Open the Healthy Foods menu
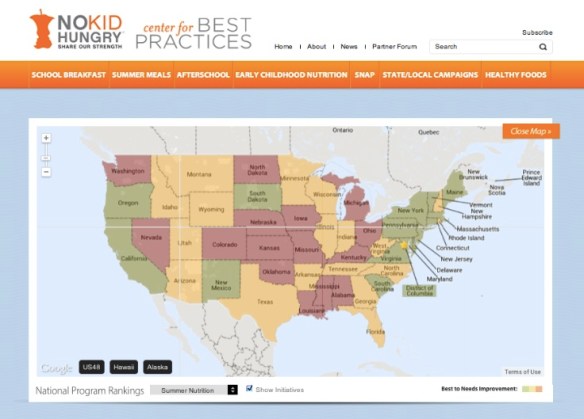The width and height of the screenshot is (584, 419). [515, 75]
